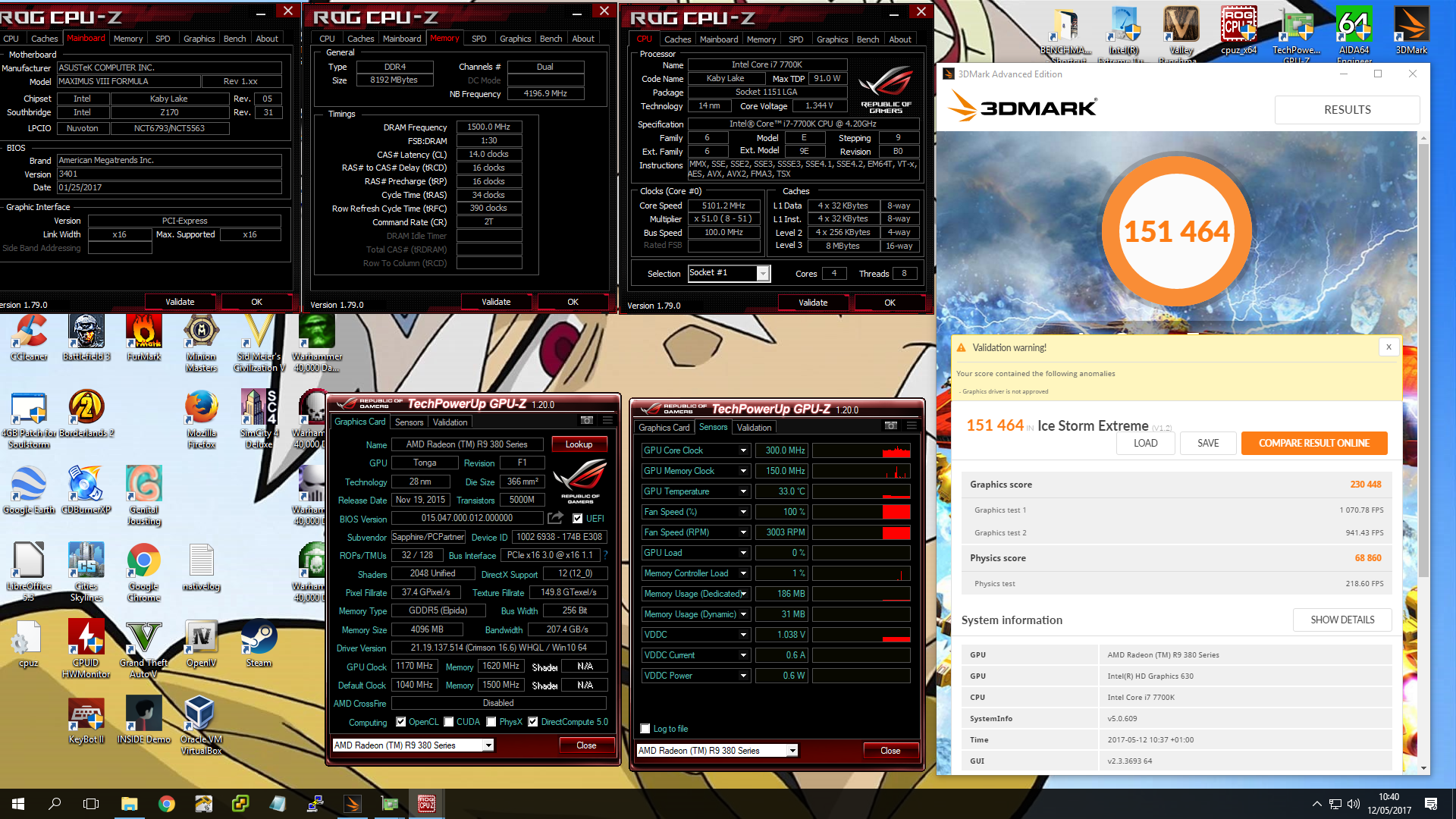Switch to SPD tab in CPU-Z Memory window

click(479, 39)
